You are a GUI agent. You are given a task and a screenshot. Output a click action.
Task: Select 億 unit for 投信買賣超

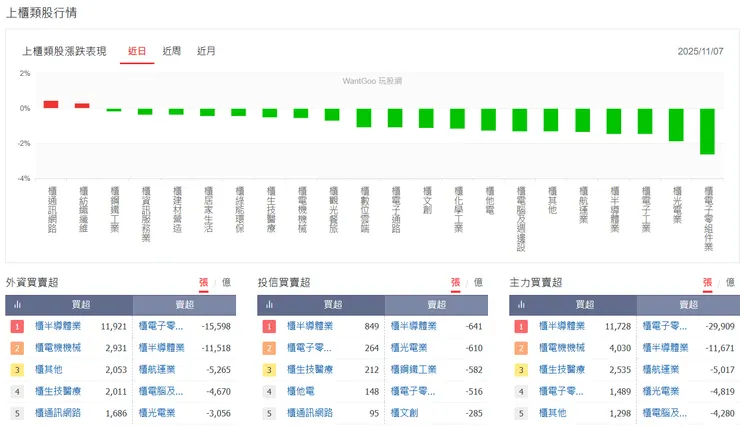tap(479, 282)
